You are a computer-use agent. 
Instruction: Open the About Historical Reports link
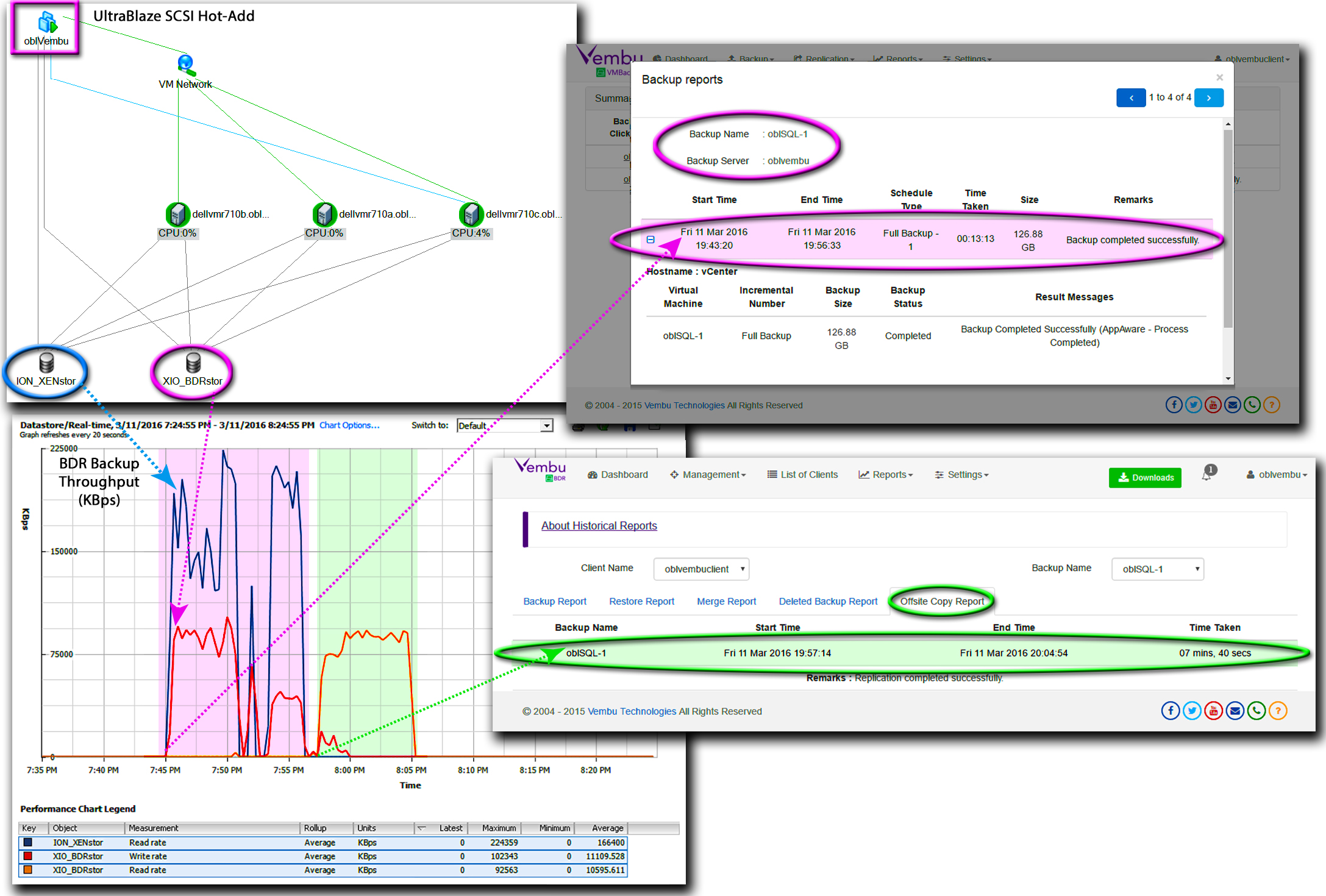599,526
